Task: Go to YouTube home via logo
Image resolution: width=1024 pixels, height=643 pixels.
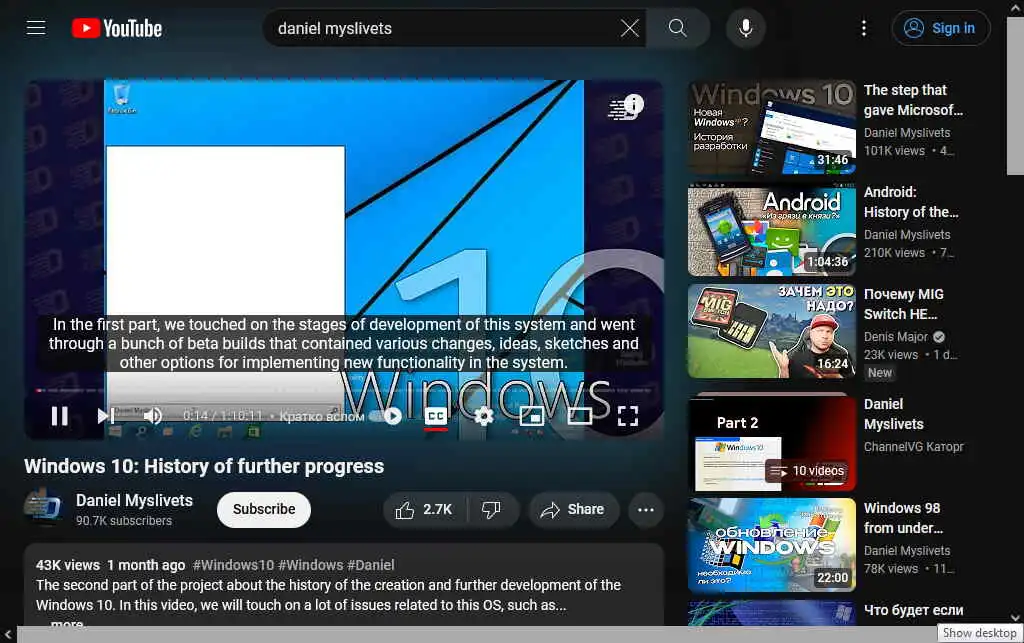Action: 117,28
